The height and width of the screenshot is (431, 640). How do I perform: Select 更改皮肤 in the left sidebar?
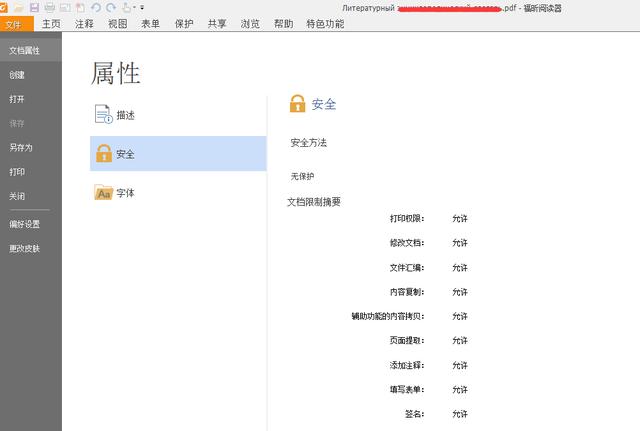pos(24,249)
